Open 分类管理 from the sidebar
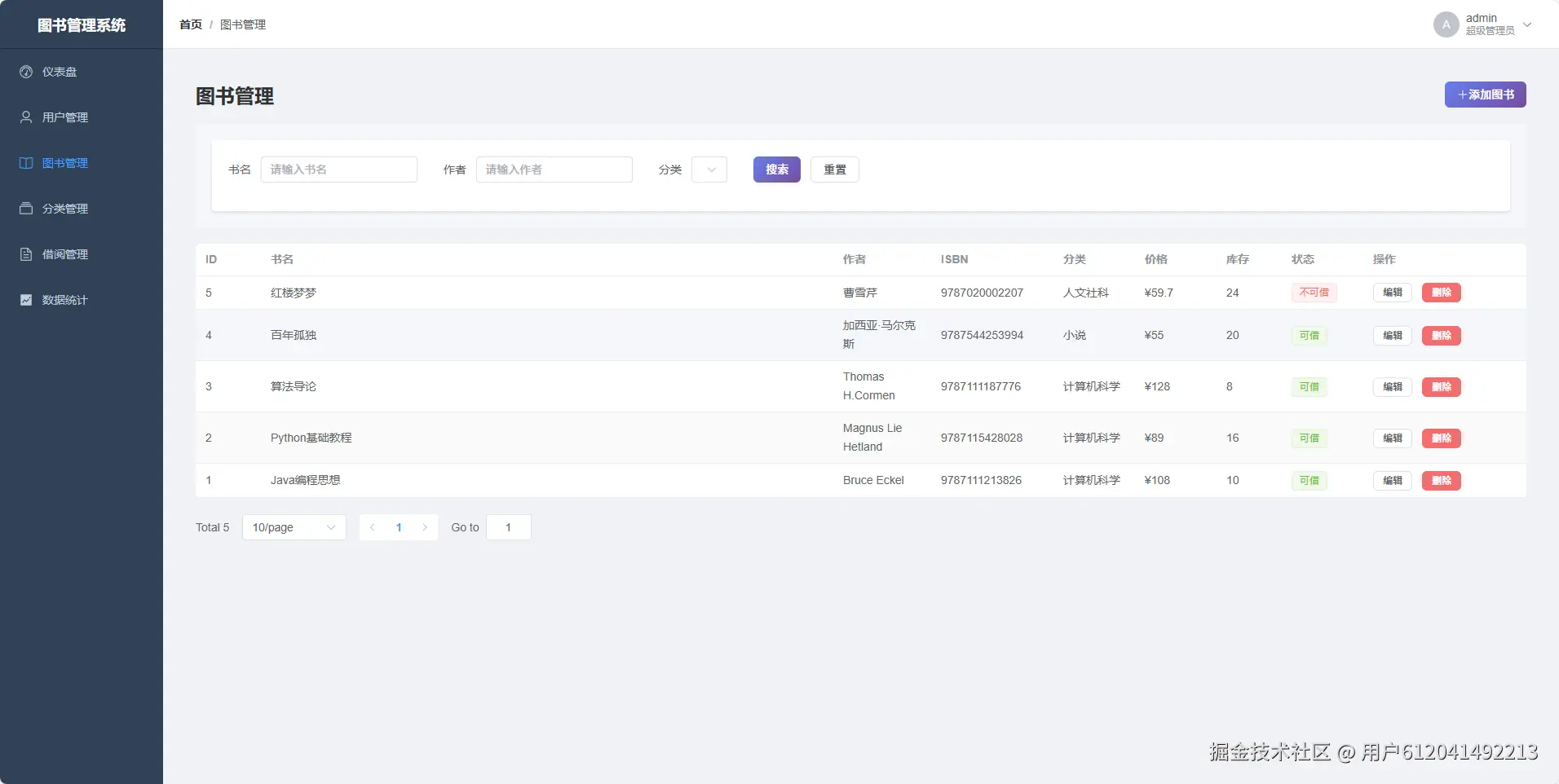1559x784 pixels. point(82,209)
